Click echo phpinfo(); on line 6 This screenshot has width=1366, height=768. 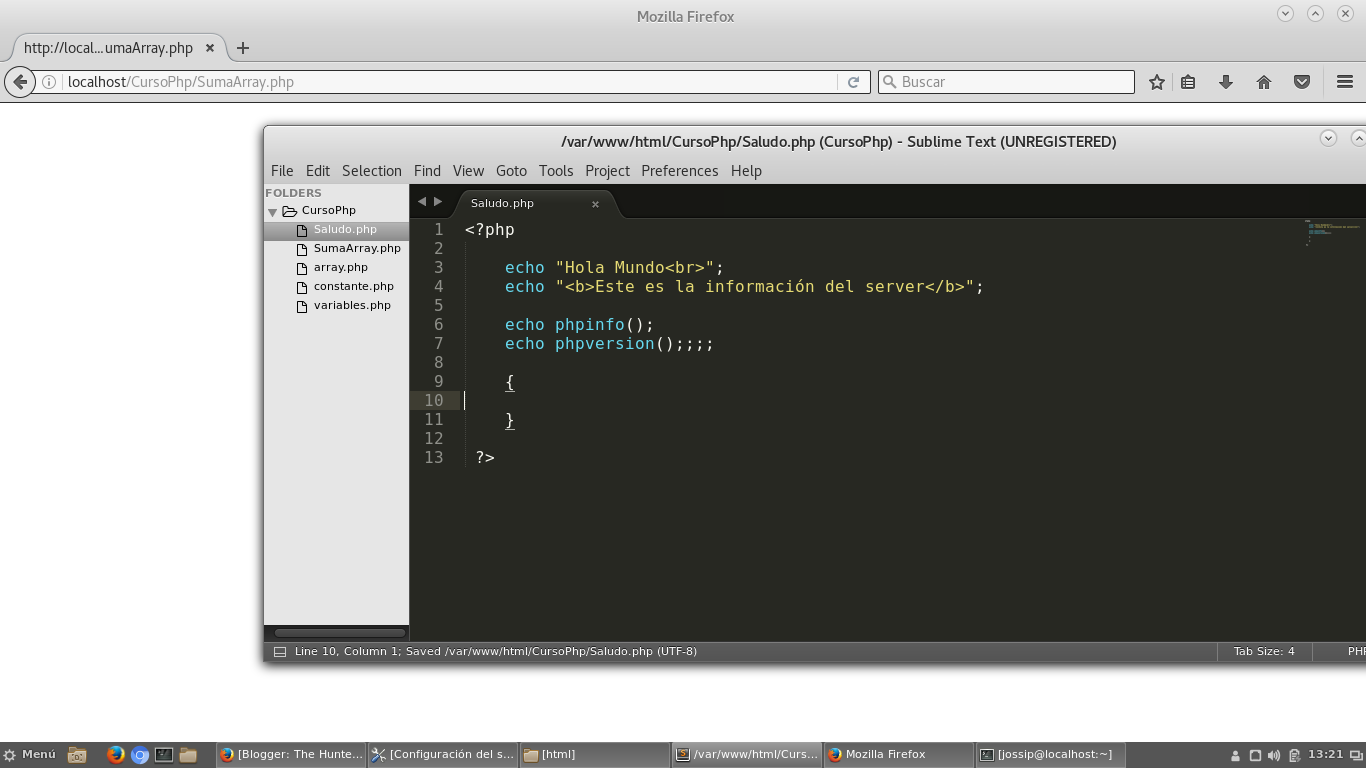click(579, 325)
